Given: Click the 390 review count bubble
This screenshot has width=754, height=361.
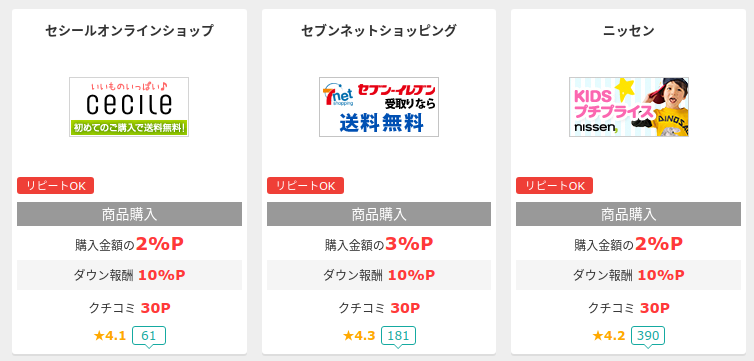Looking at the screenshot, I should (x=648, y=336).
